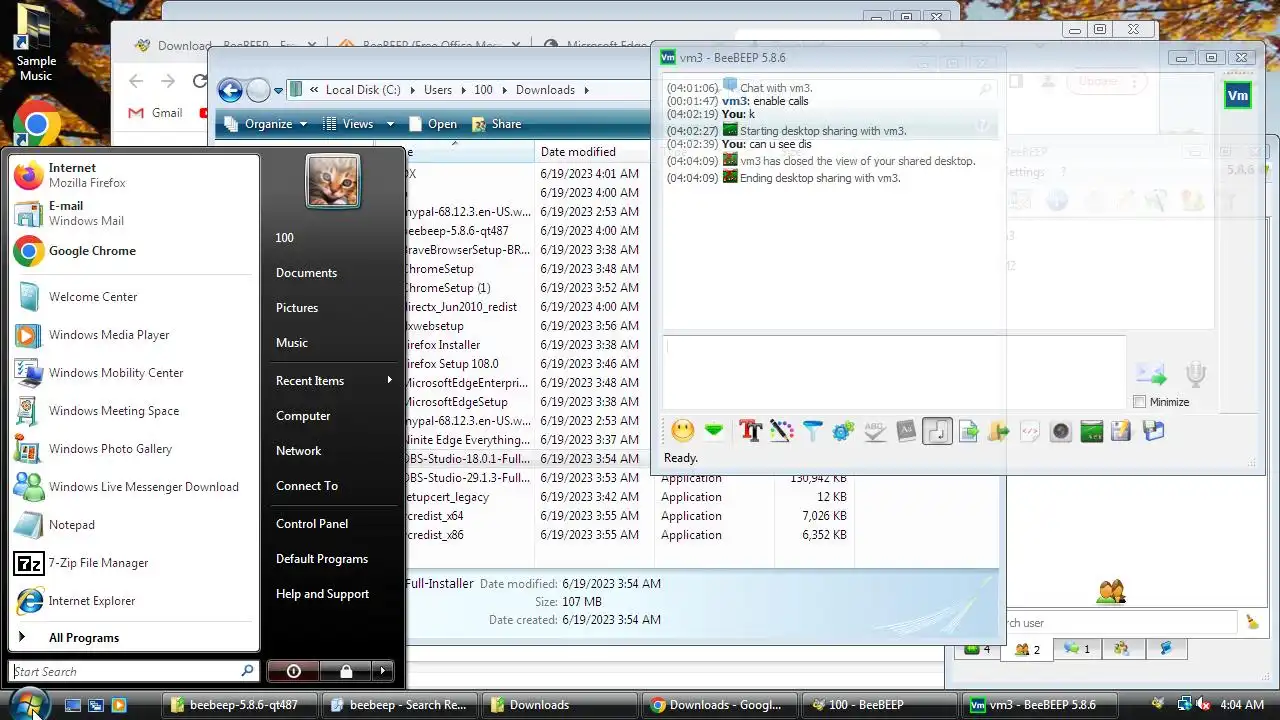Open Internet Explorer from Start menu
The height and width of the screenshot is (720, 1280).
[134, 601]
